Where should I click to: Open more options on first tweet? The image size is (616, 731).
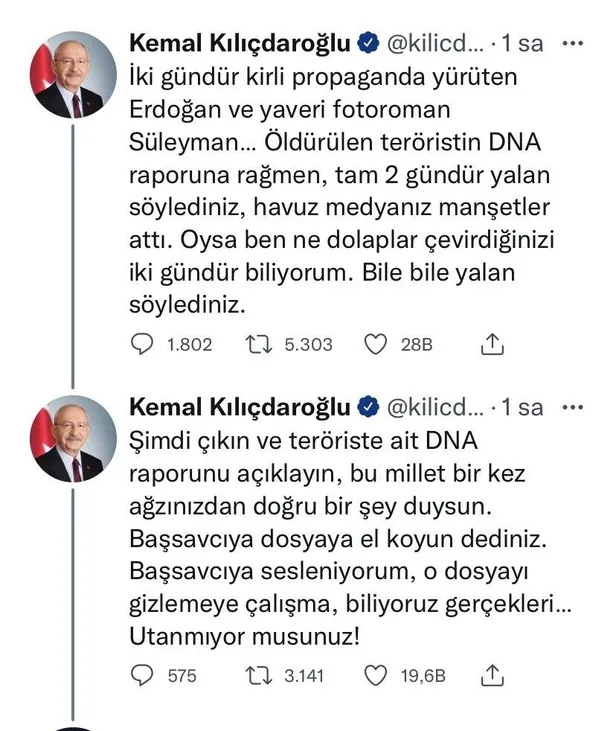click(x=573, y=45)
